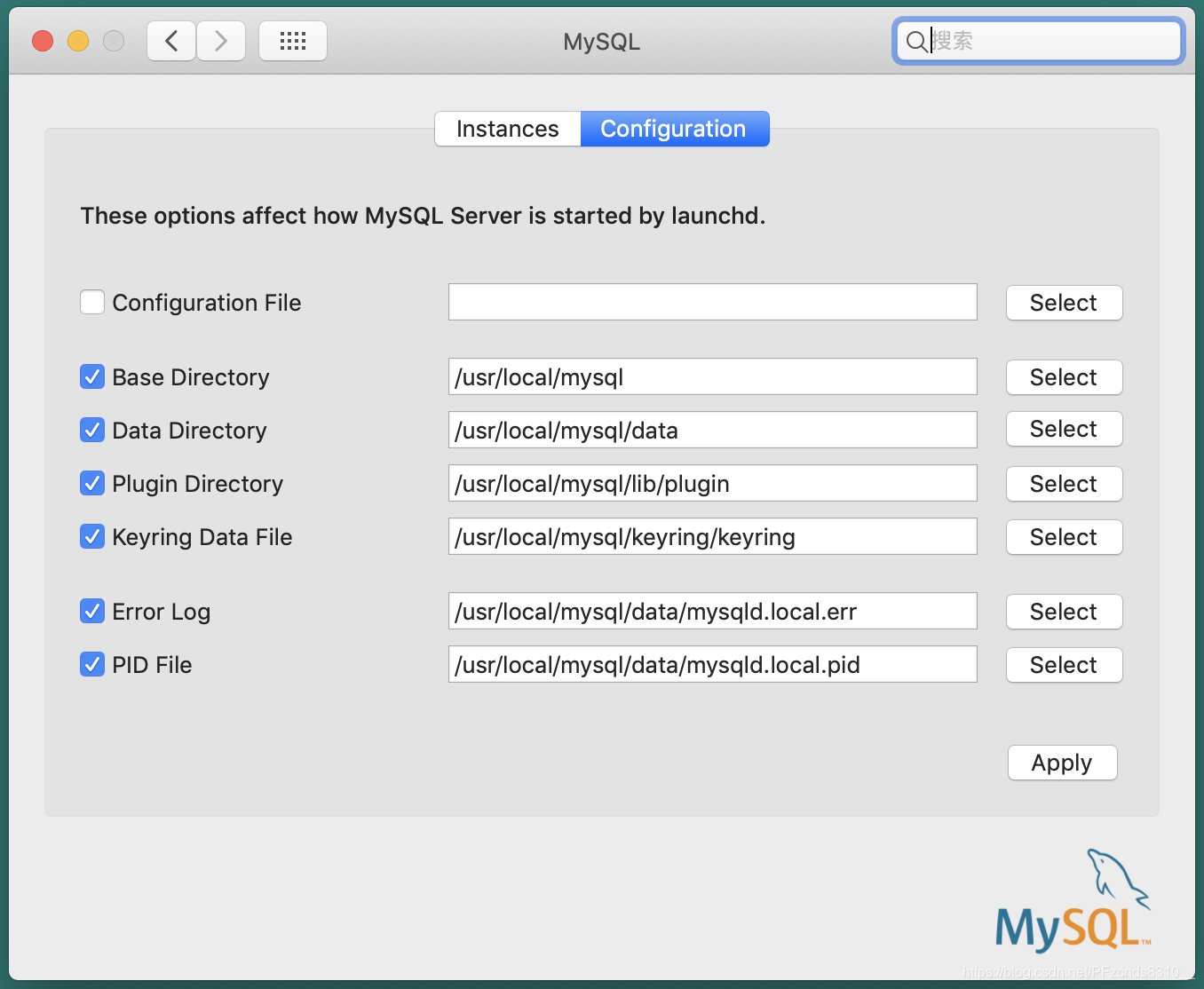Click the PID File label
This screenshot has width=1204, height=989.
coord(152,665)
